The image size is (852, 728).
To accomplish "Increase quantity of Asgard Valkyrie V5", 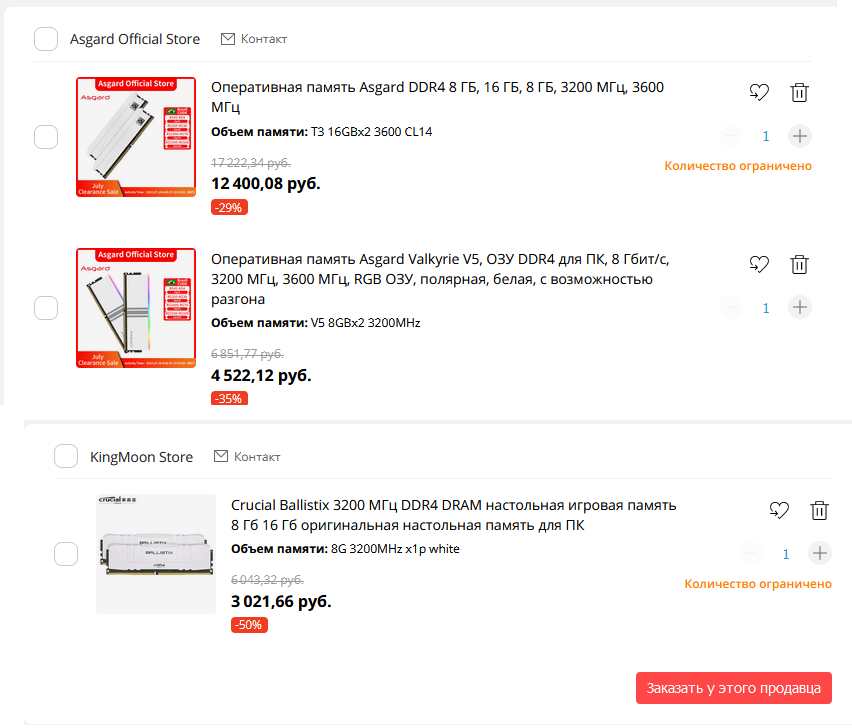I will point(799,307).
